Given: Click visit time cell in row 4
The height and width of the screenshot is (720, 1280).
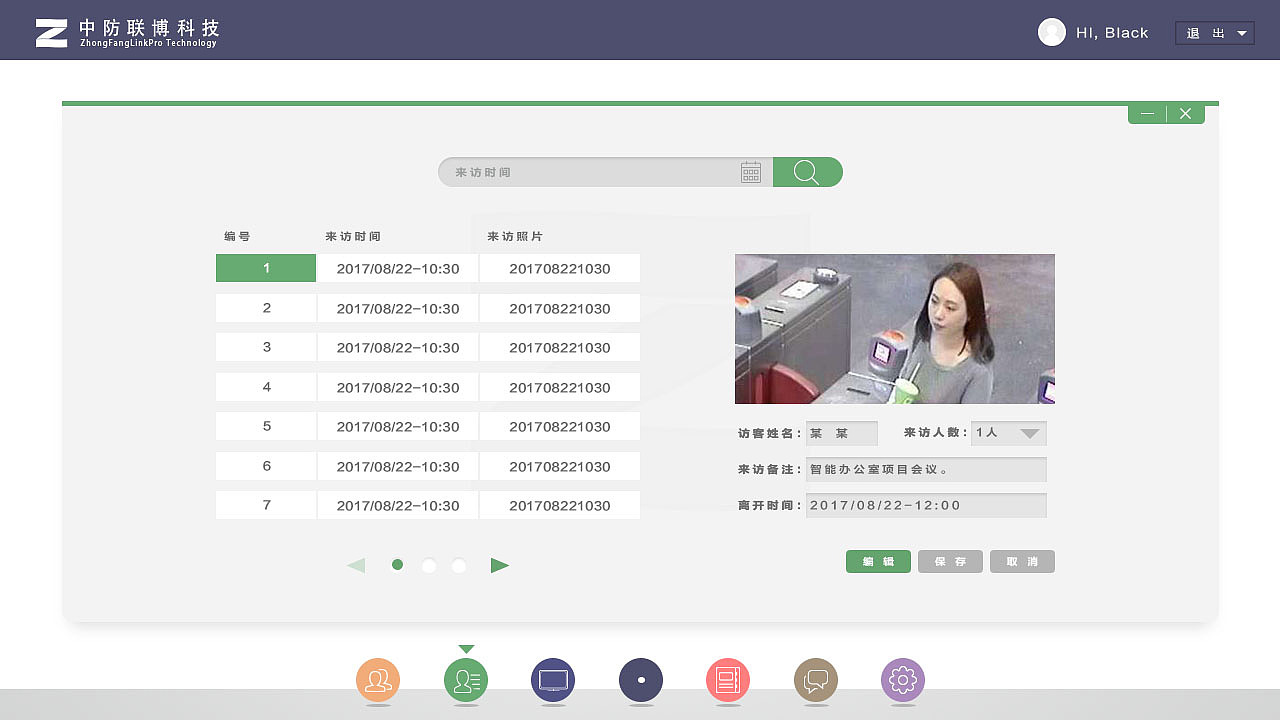Looking at the screenshot, I should (x=398, y=387).
